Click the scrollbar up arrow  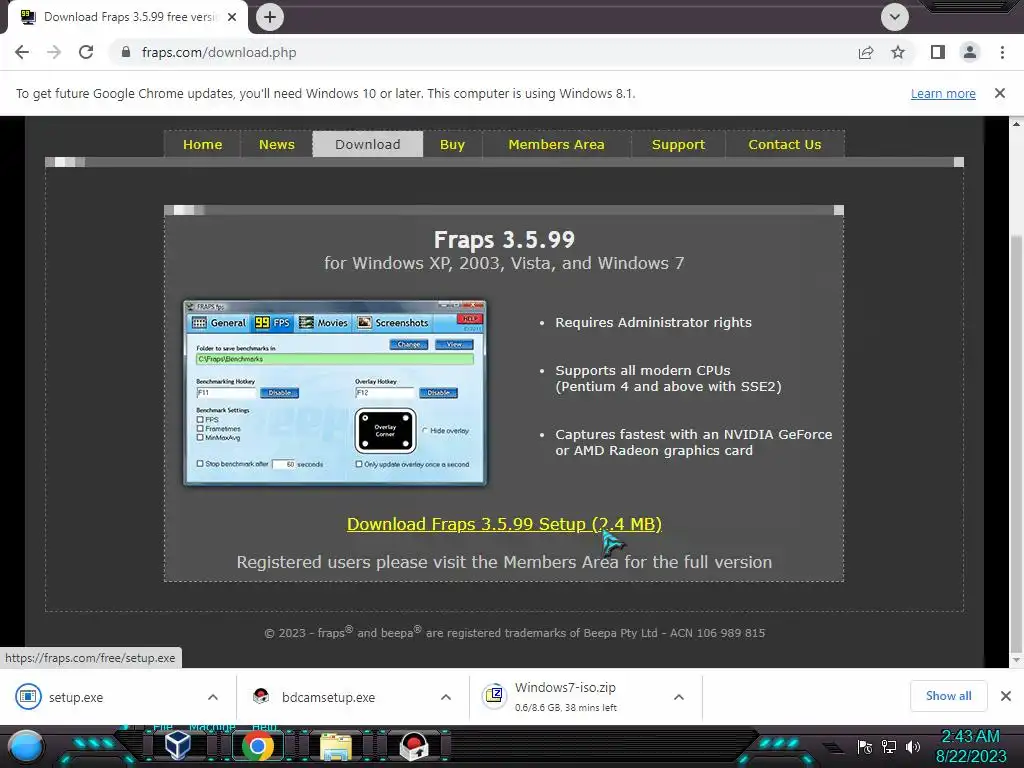coord(1016,123)
